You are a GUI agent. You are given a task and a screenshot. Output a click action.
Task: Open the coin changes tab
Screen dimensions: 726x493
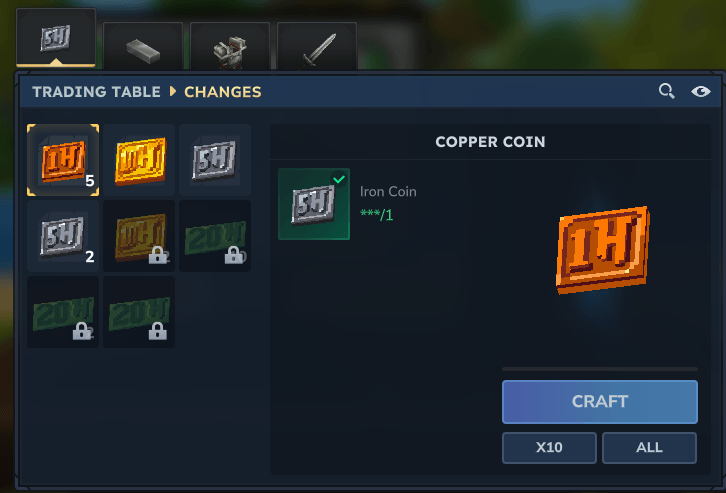(56, 38)
